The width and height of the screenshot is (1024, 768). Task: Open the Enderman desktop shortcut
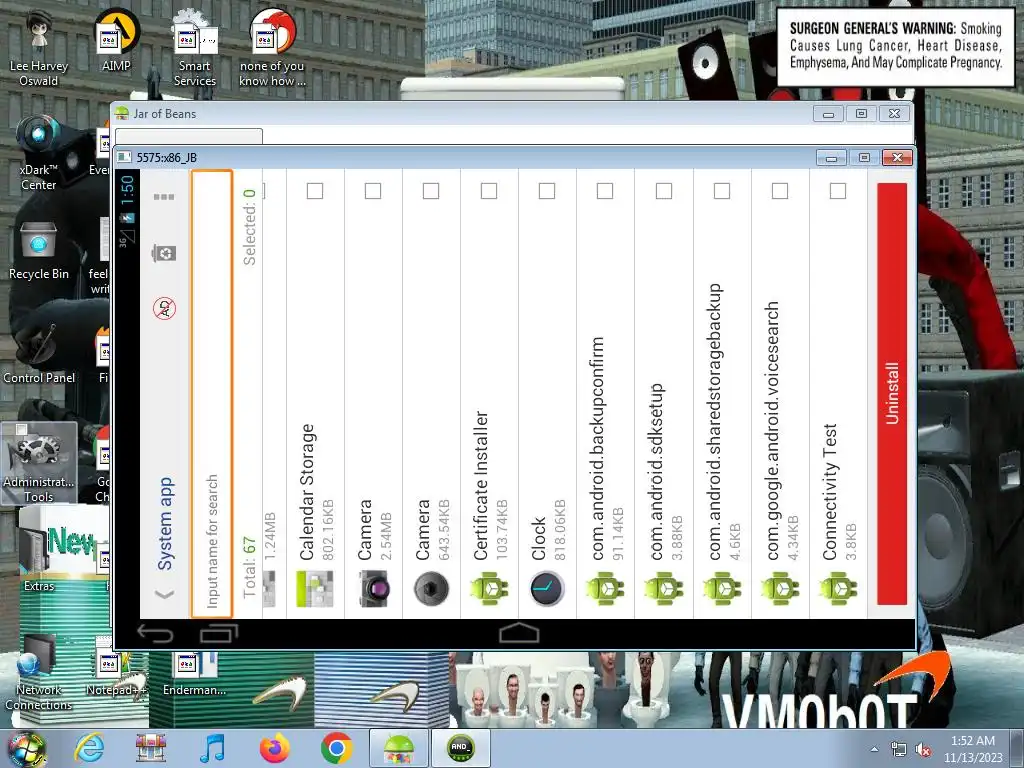[x=195, y=671]
